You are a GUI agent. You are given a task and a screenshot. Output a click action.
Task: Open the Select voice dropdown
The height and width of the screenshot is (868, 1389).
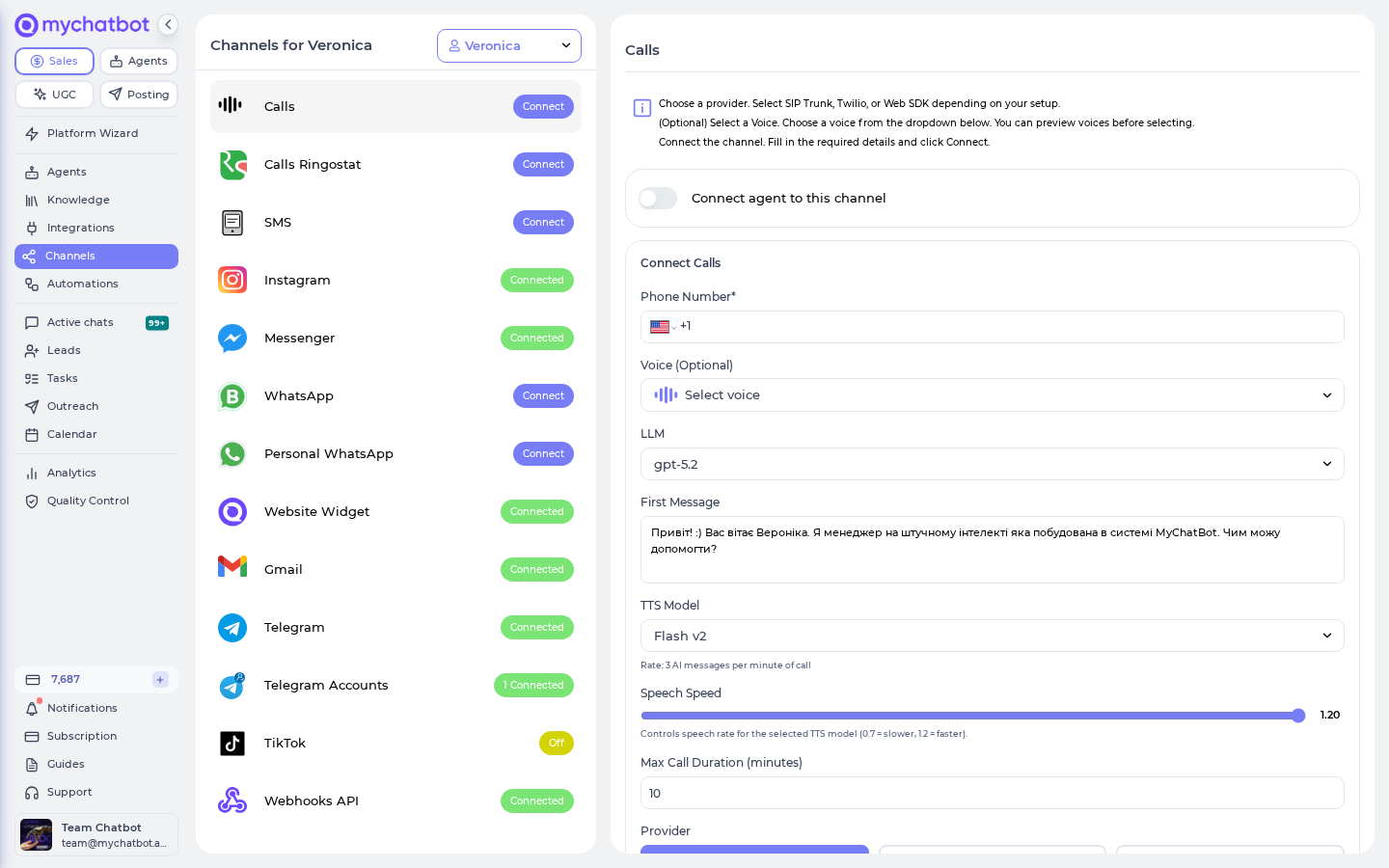pyautogui.click(x=993, y=394)
